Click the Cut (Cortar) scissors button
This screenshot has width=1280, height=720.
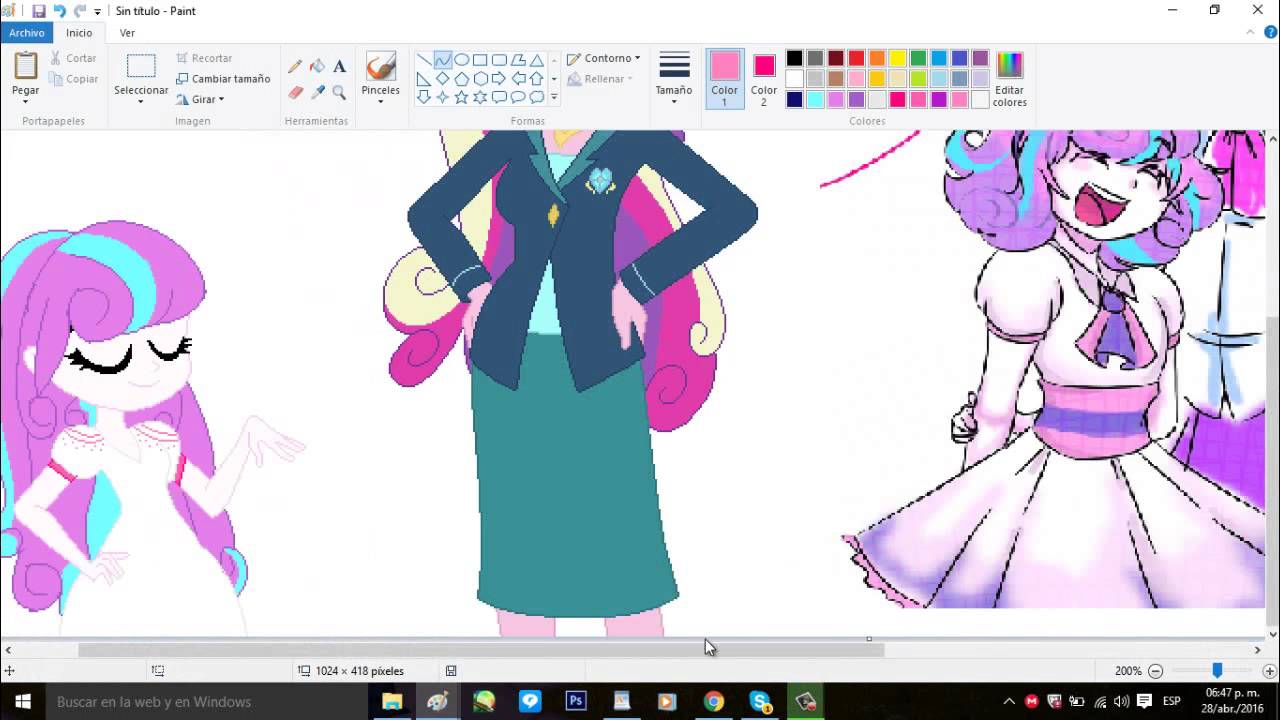click(73, 58)
